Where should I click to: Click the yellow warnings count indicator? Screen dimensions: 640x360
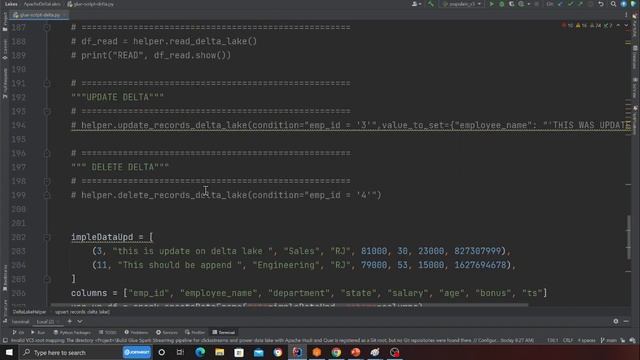(581, 25)
